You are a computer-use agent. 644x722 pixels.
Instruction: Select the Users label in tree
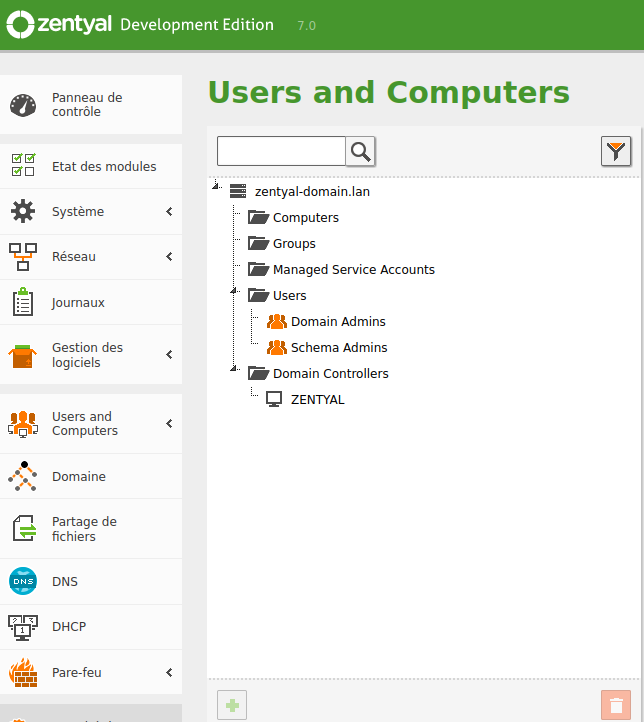pyautogui.click(x=290, y=295)
